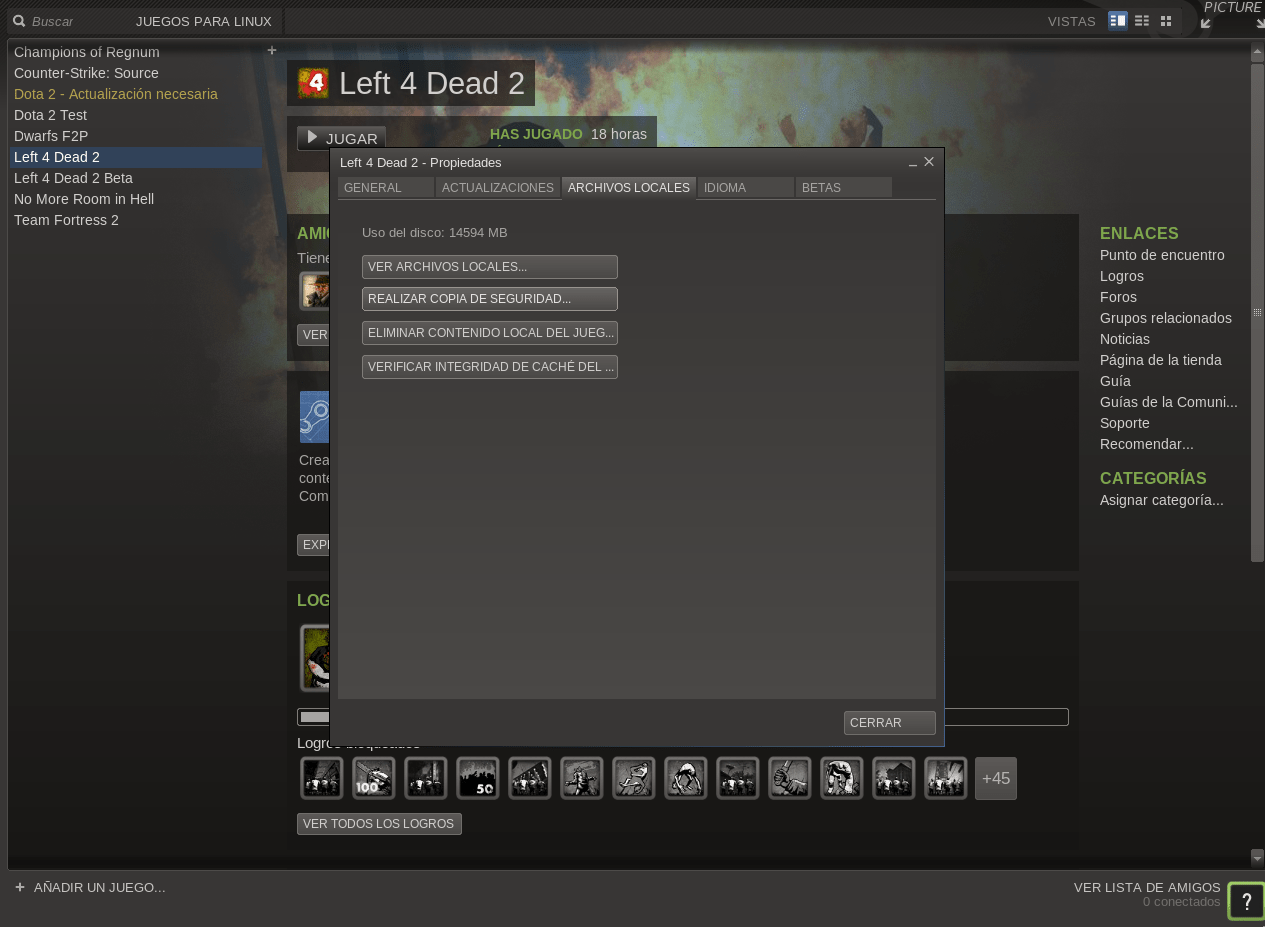Switch to the detail view icon
Screen dimensions: 1265x927
(x=1118, y=21)
